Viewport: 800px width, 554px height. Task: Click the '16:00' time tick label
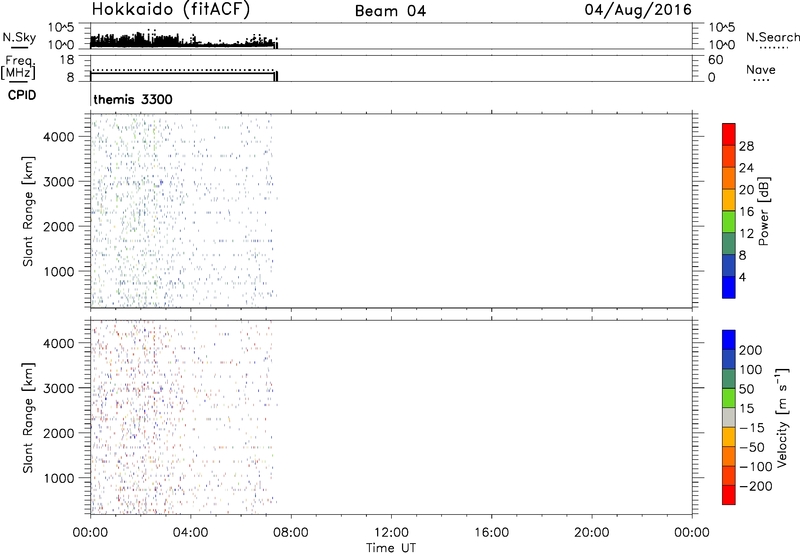(491, 533)
